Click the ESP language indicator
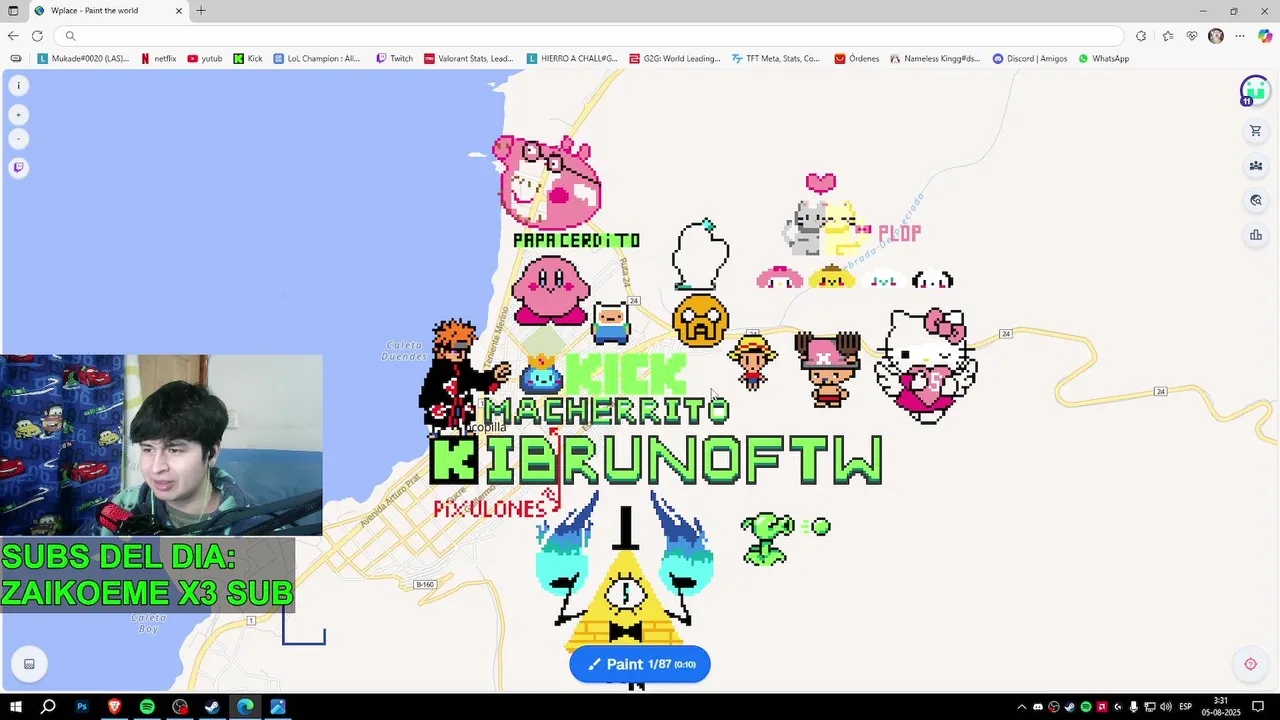The height and width of the screenshot is (720, 1280). [x=1186, y=707]
